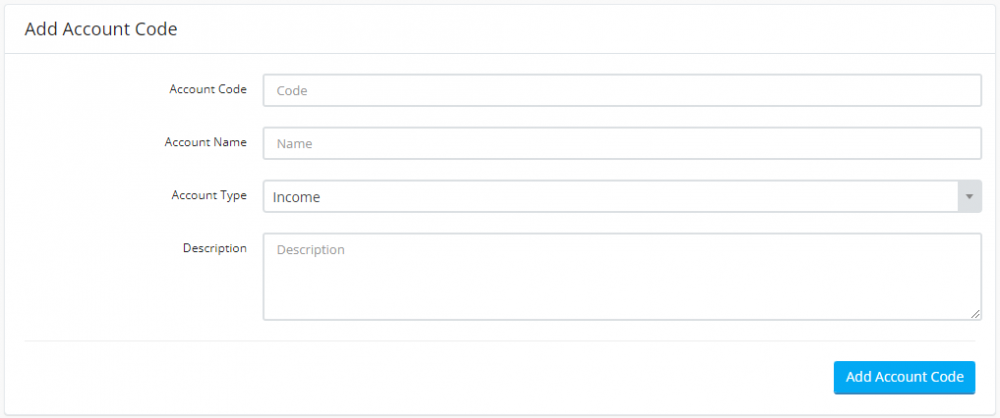This screenshot has height=418, width=1000.
Task: Click the "Code" placeholder text
Action: (x=292, y=90)
